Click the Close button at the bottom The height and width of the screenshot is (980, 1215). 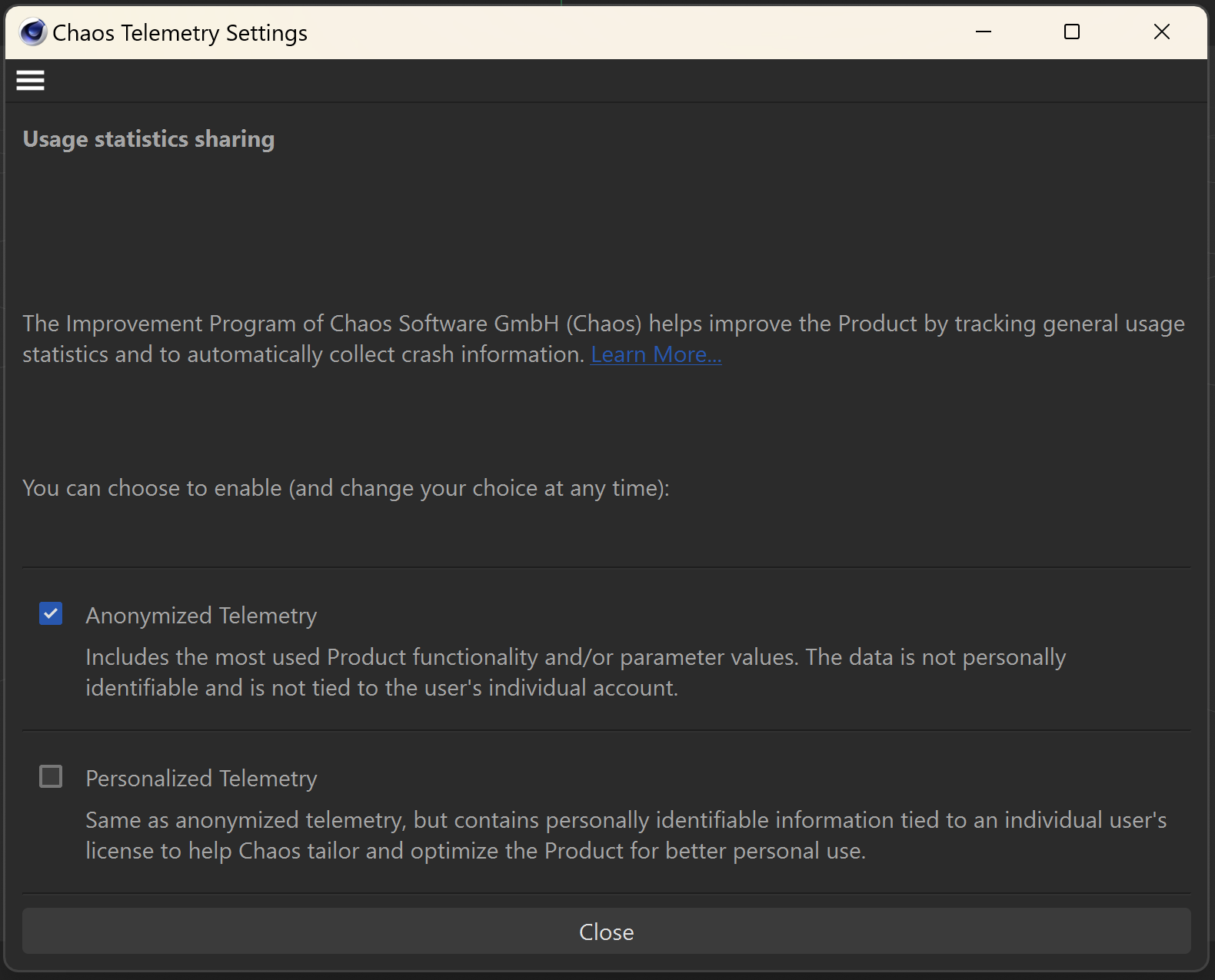click(x=607, y=932)
